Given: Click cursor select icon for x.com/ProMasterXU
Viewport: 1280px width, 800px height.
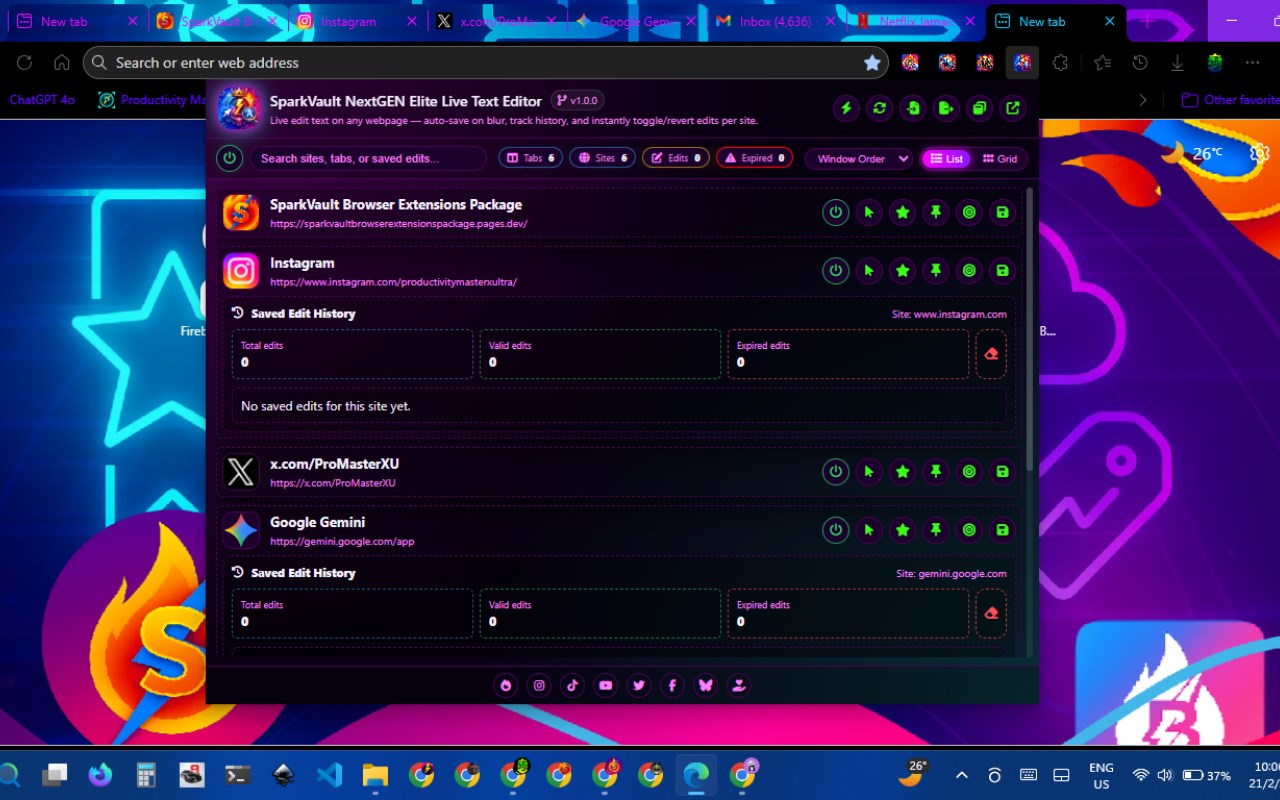Looking at the screenshot, I should (x=869, y=471).
